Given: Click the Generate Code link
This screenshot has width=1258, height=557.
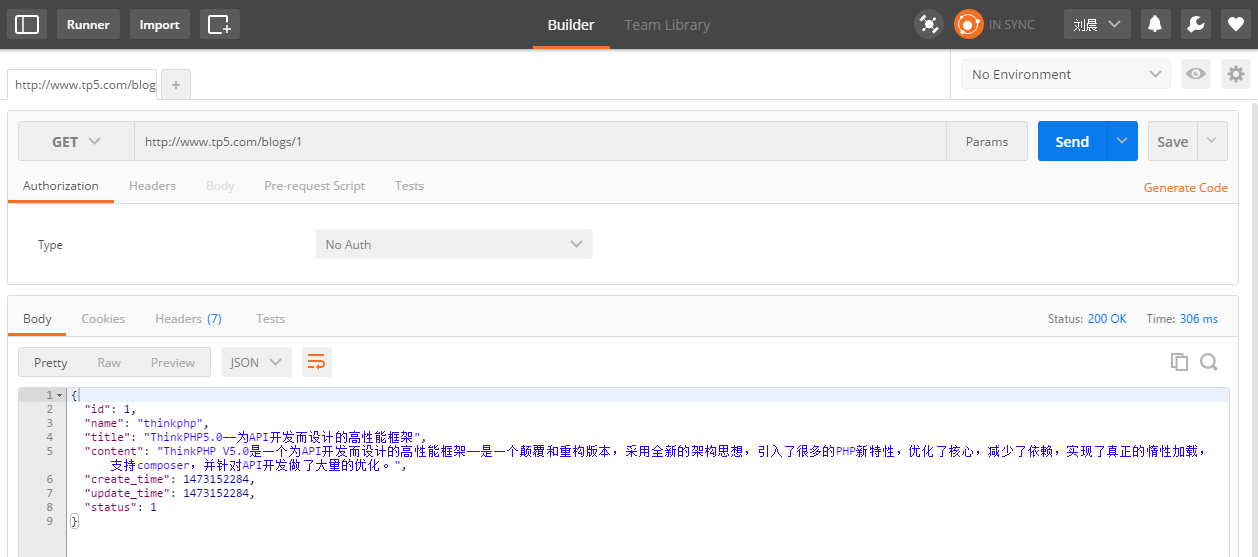Looking at the screenshot, I should [x=1185, y=187].
